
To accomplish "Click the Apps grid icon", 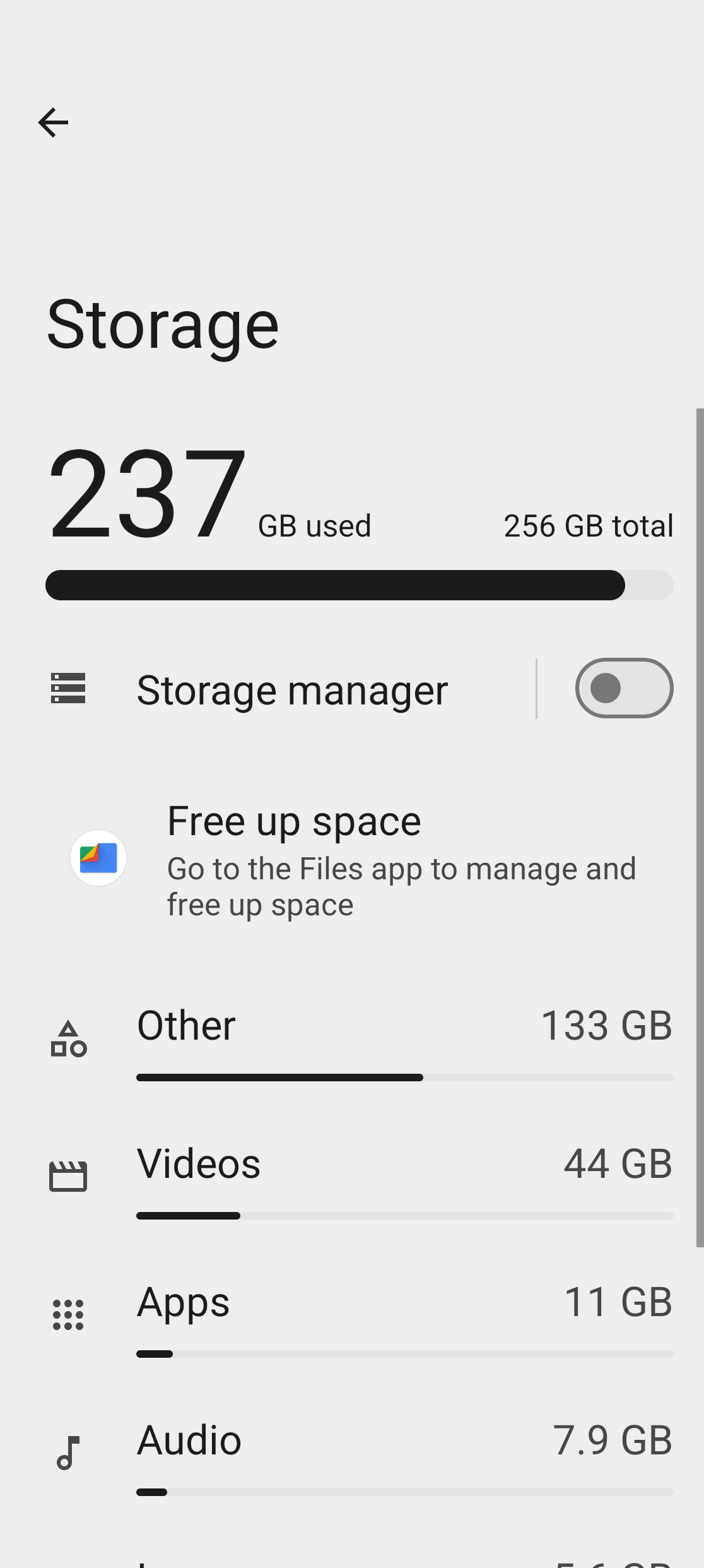I will pos(68,1315).
